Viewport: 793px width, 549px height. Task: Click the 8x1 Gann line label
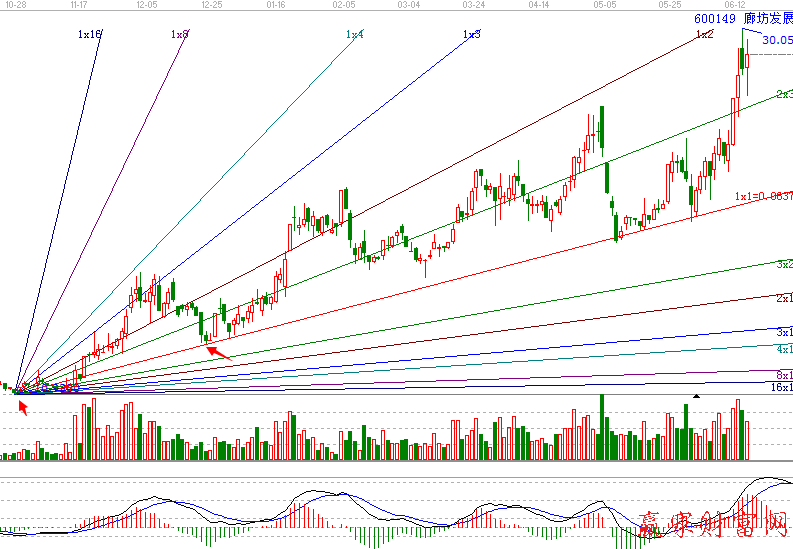point(784,374)
